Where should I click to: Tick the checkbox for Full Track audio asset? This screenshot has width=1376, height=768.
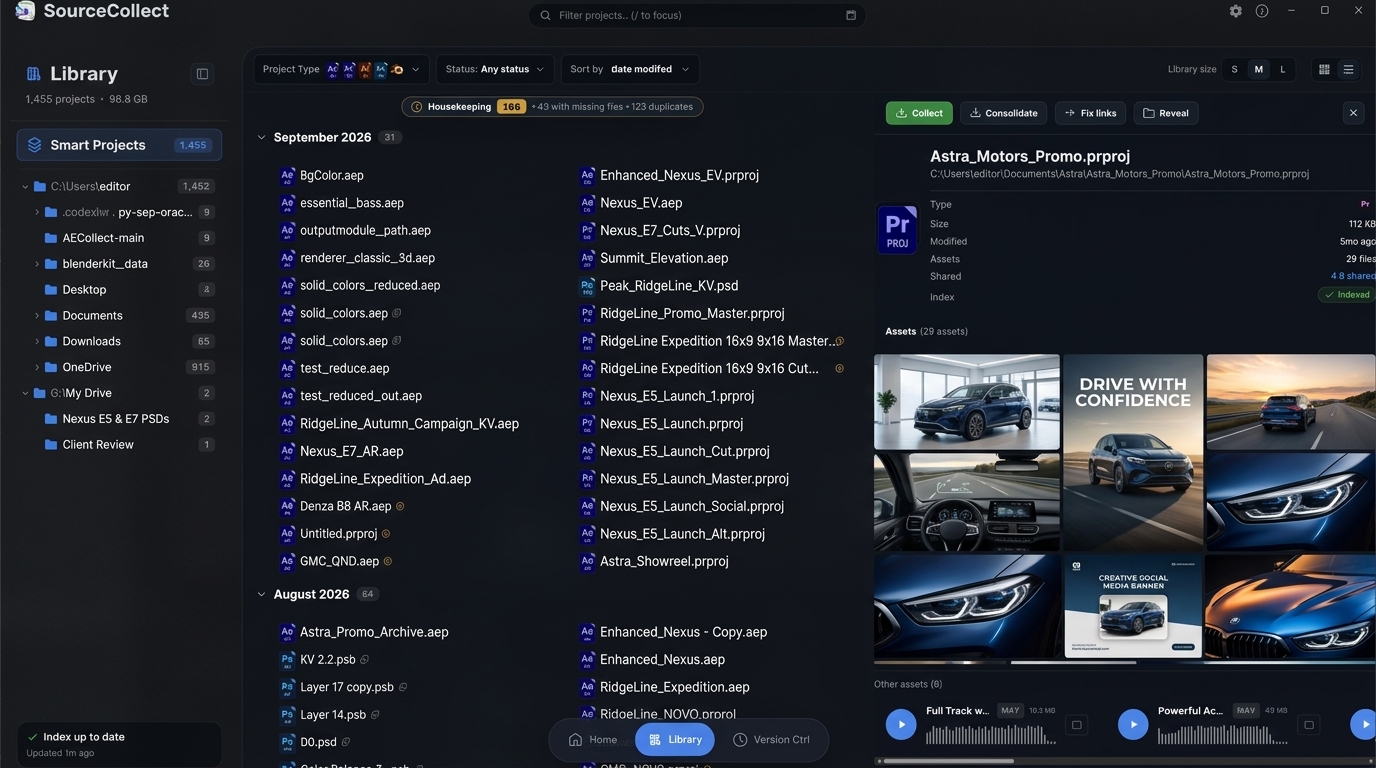point(1077,725)
